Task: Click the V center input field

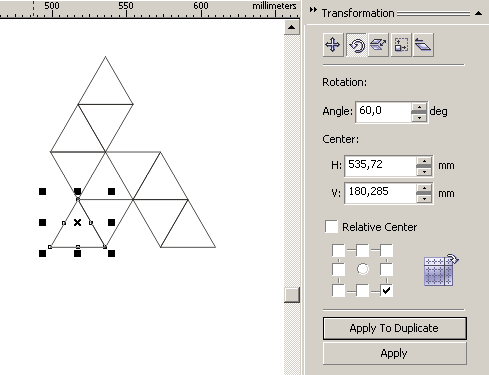Action: (x=380, y=193)
